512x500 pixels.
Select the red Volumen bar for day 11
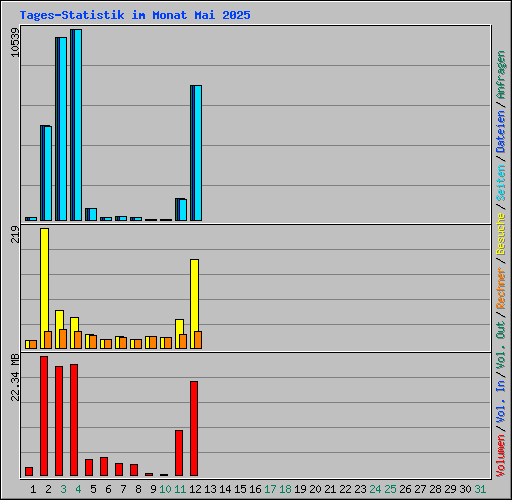(x=179, y=453)
